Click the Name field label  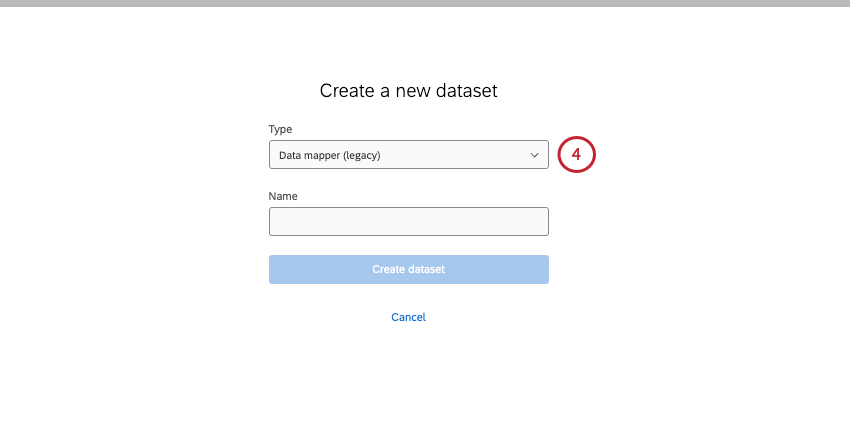[x=283, y=196]
